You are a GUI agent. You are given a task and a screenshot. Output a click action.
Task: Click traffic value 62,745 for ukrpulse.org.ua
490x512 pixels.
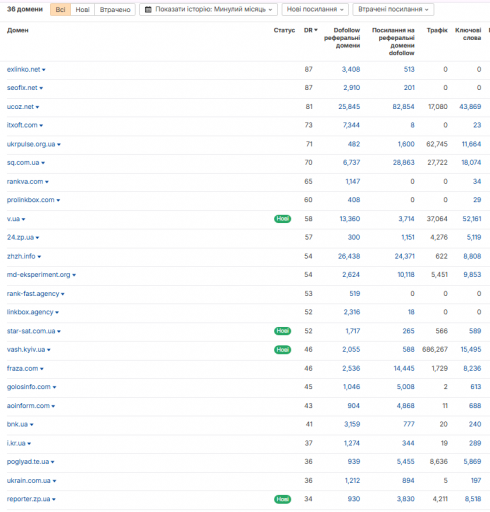point(437,144)
